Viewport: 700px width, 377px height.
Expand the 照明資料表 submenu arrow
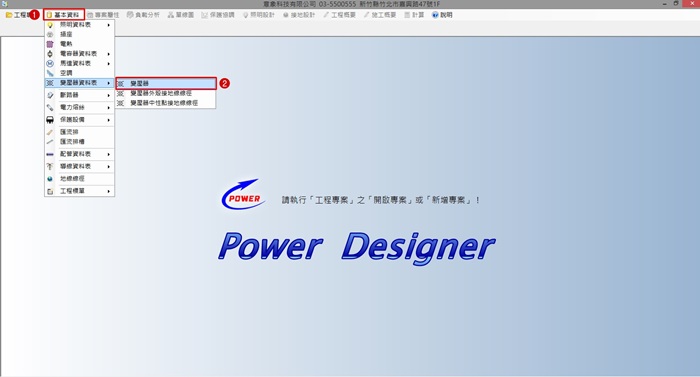(x=108, y=25)
